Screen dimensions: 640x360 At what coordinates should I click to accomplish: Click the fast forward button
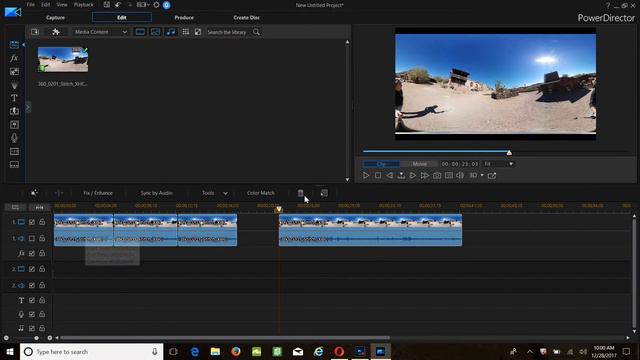pos(425,176)
